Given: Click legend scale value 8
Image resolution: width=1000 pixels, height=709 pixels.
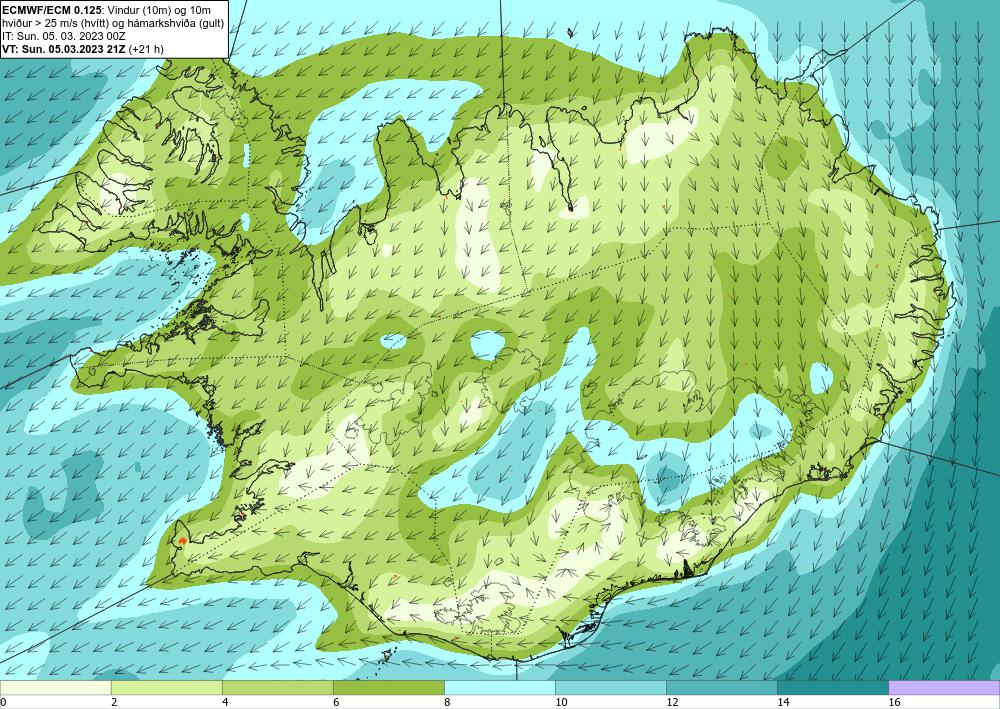Looking at the screenshot, I should click(x=446, y=702).
